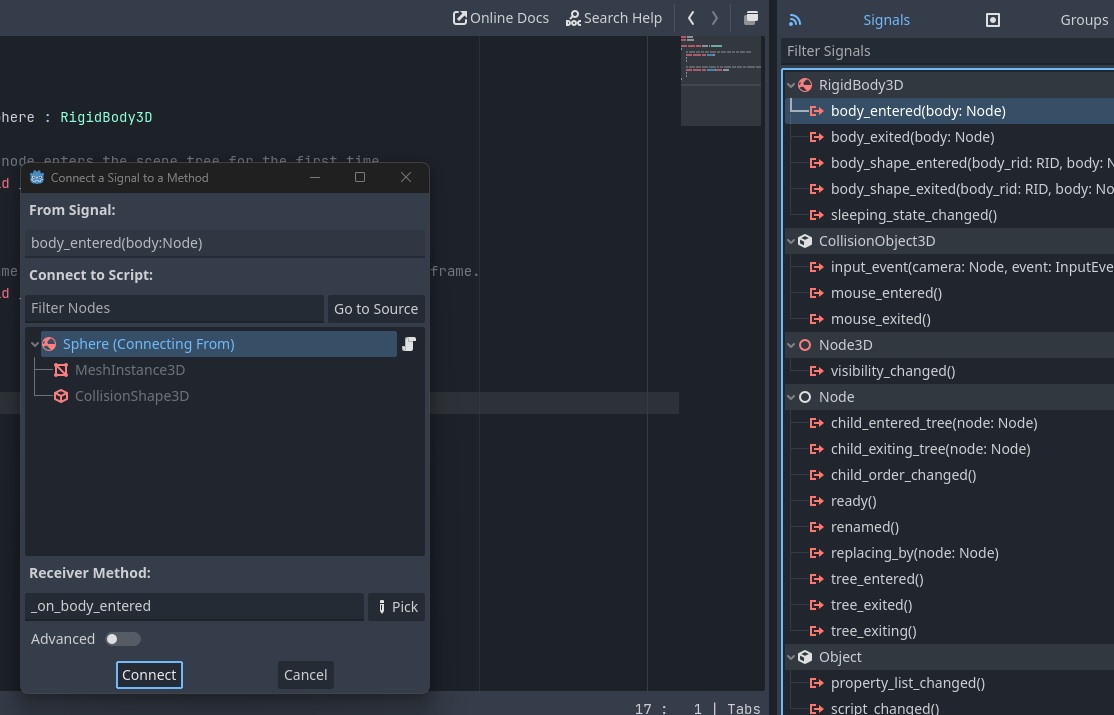Open Search Help from the top bar
This screenshot has width=1114, height=715.
click(x=614, y=17)
